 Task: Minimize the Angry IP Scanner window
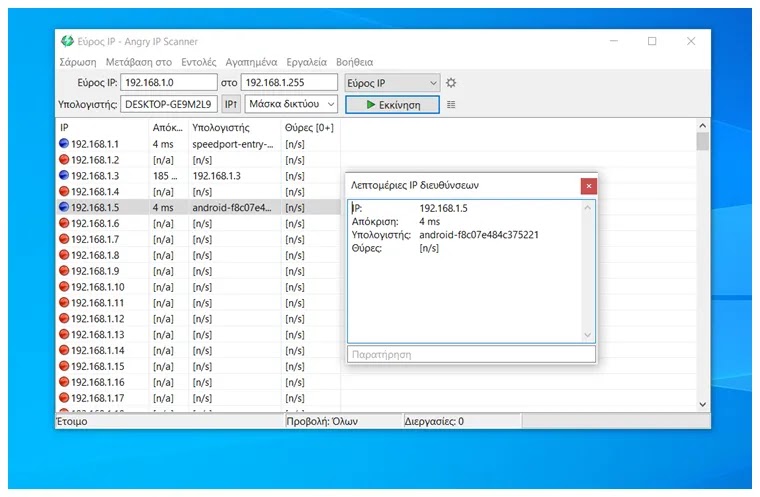click(x=614, y=41)
